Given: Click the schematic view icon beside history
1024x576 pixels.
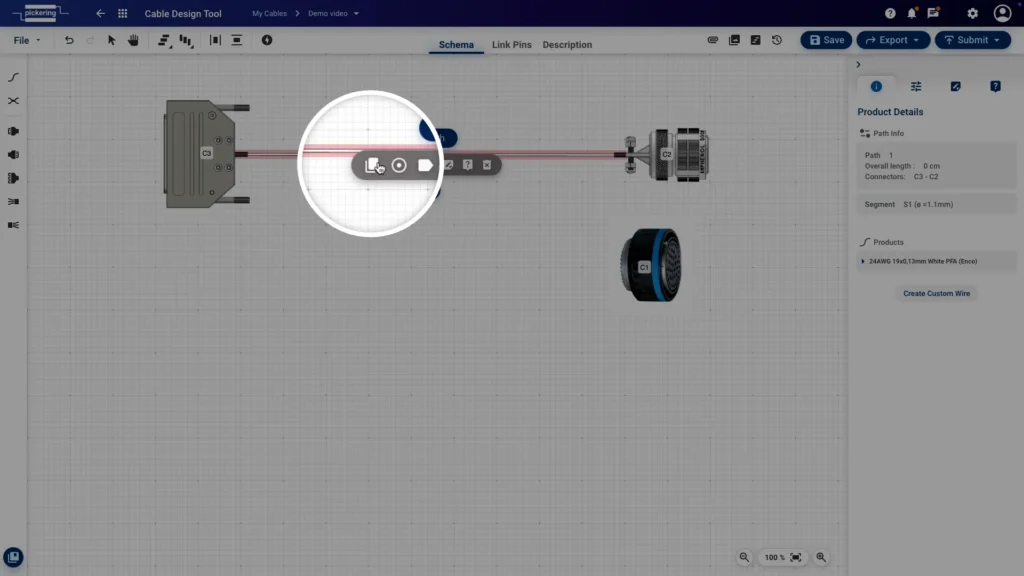Looking at the screenshot, I should [756, 40].
